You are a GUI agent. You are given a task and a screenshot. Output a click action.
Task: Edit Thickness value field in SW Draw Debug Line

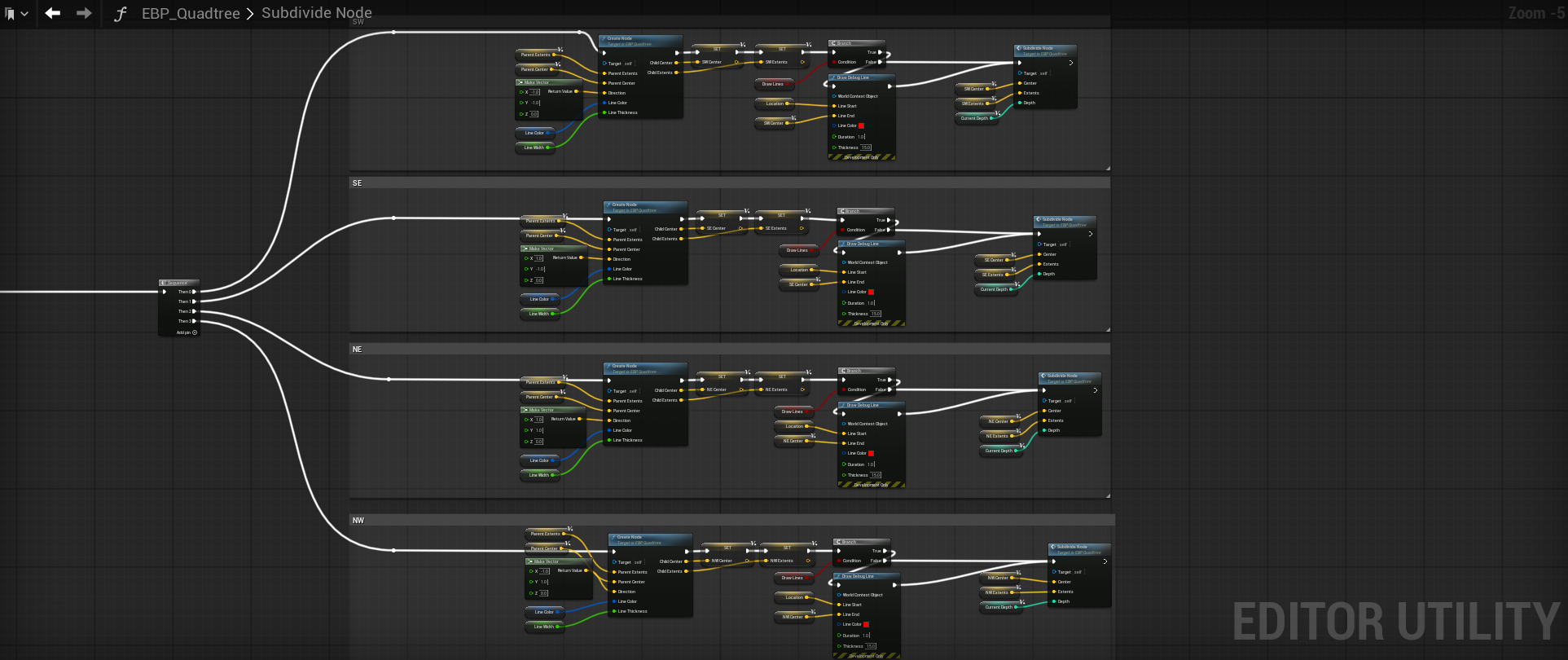[866, 147]
